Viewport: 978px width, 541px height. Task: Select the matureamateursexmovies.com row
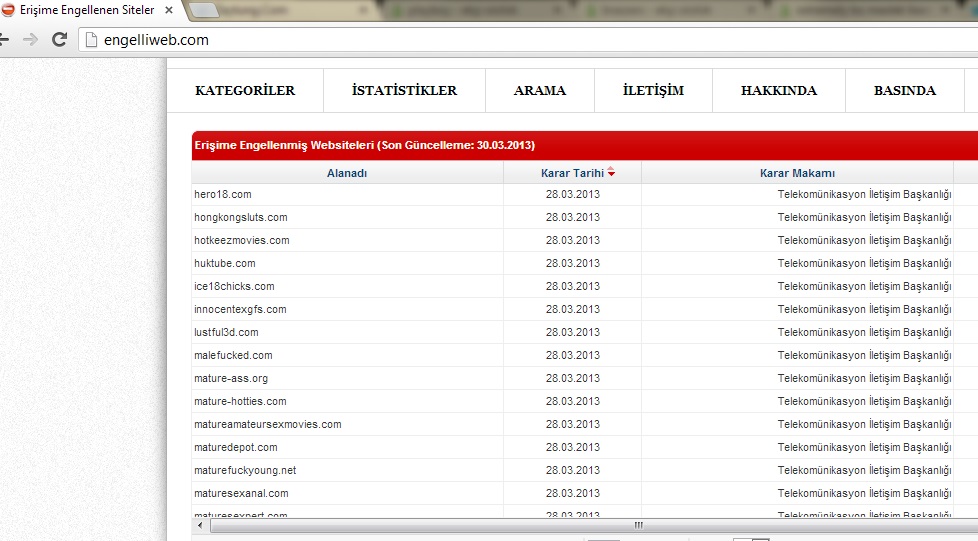tap(585, 425)
